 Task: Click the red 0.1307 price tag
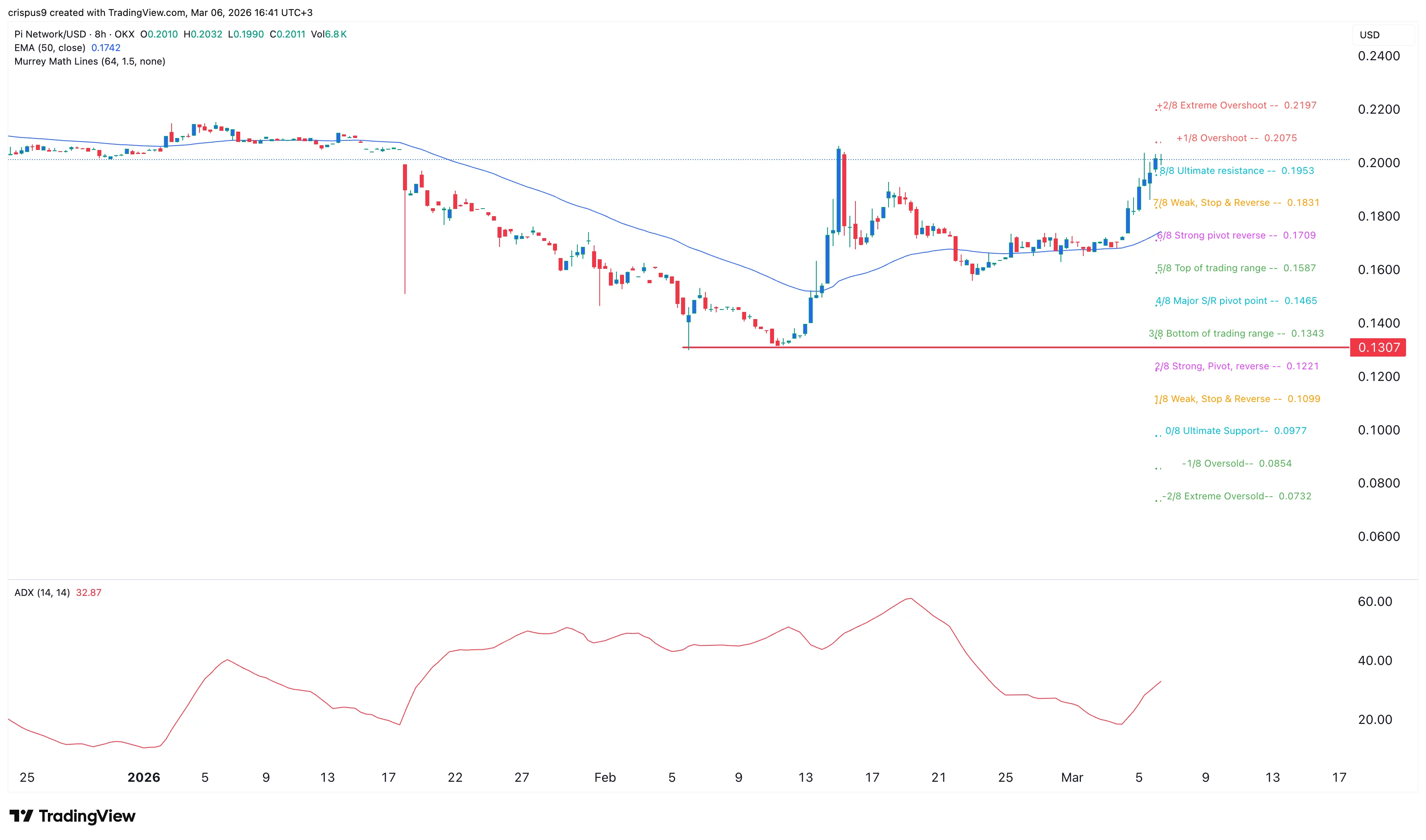1379,348
